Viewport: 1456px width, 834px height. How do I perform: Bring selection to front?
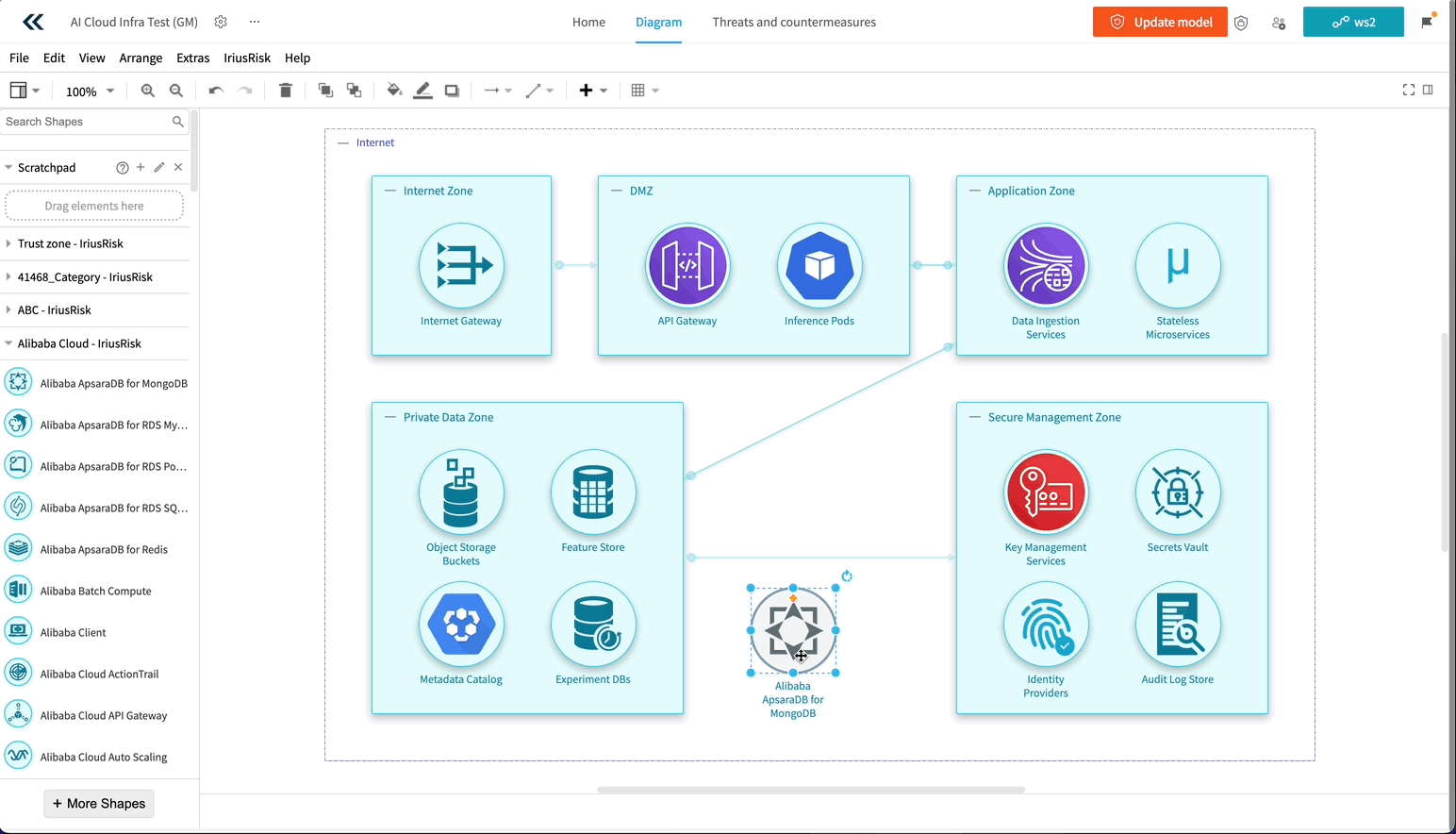325,91
